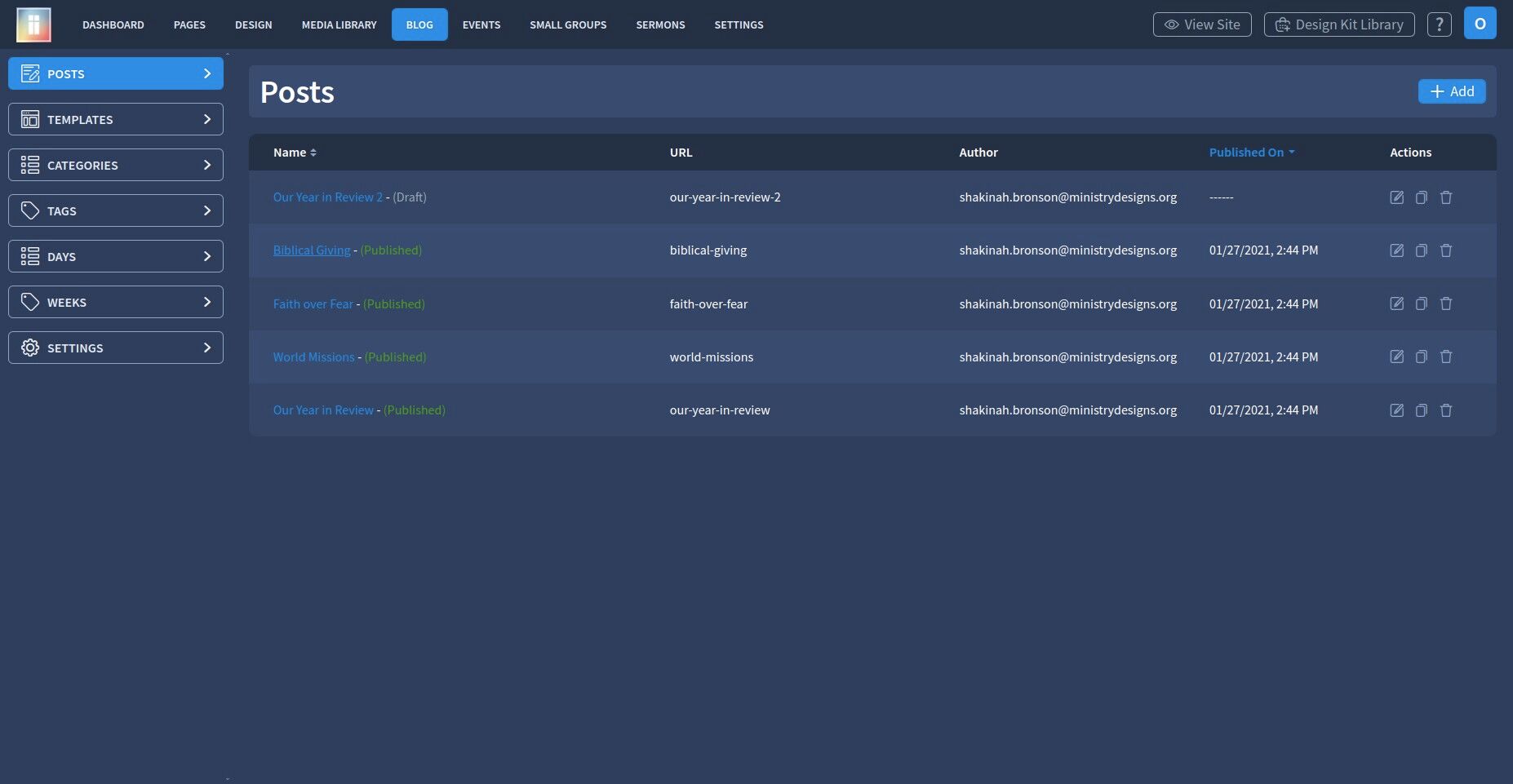Open the Tags sidebar section
The height and width of the screenshot is (784, 1513).
coord(116,210)
